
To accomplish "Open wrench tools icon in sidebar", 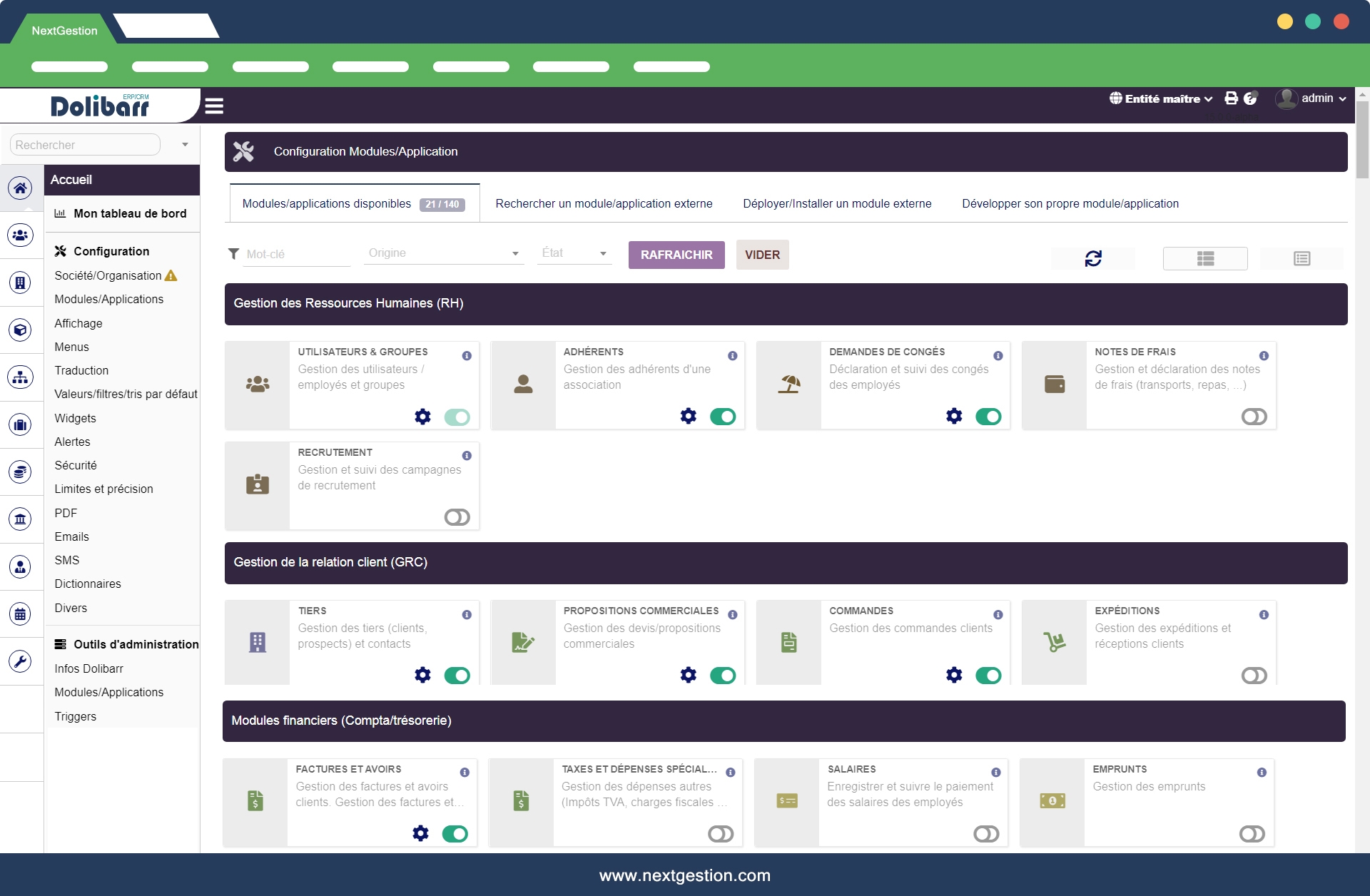I will (21, 661).
